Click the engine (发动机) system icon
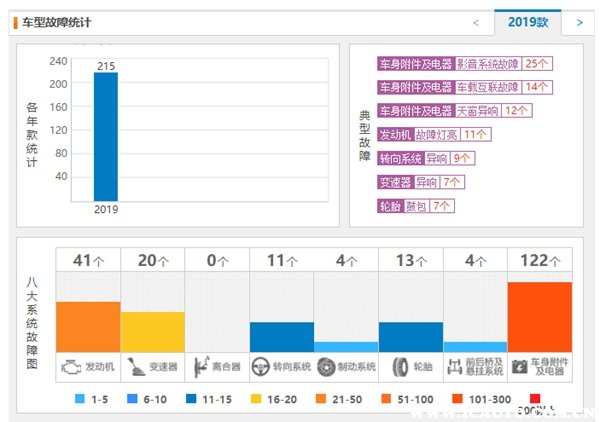 point(71,367)
